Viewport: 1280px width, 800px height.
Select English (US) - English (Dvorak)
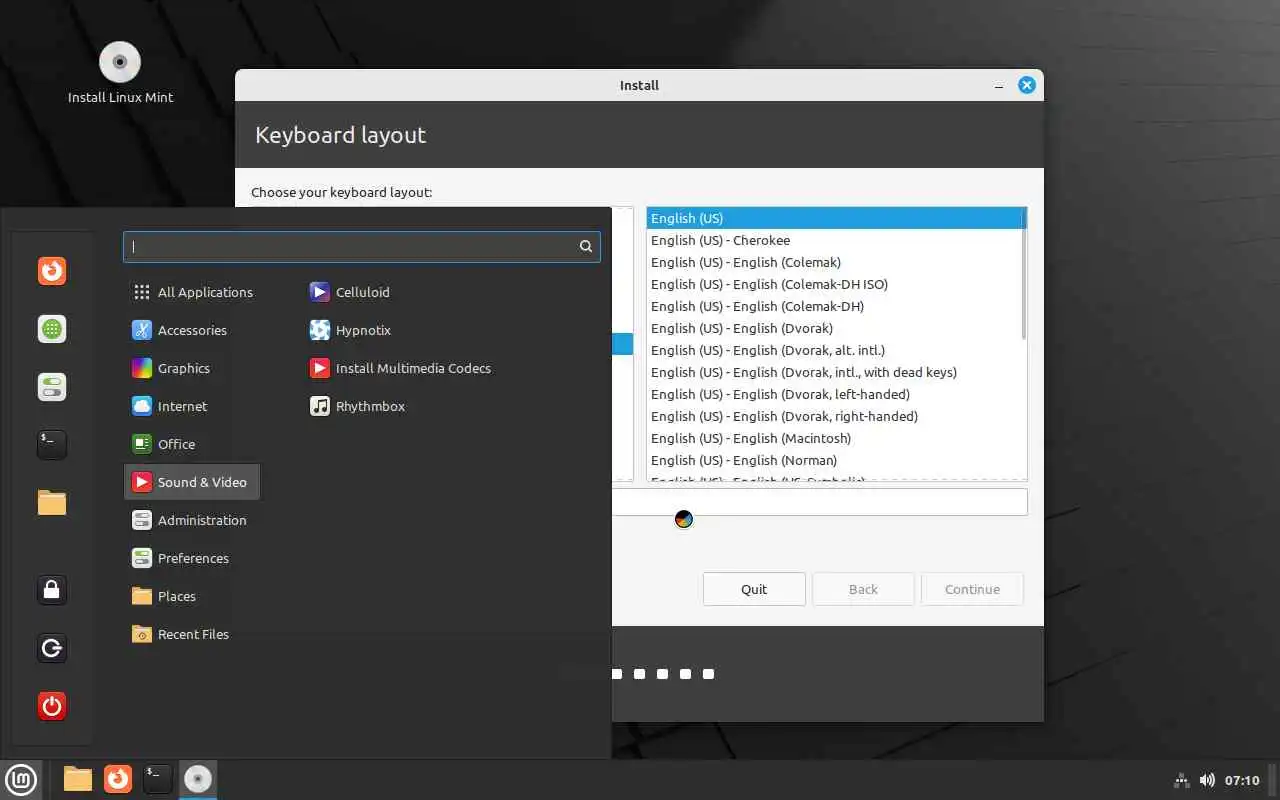click(x=836, y=328)
